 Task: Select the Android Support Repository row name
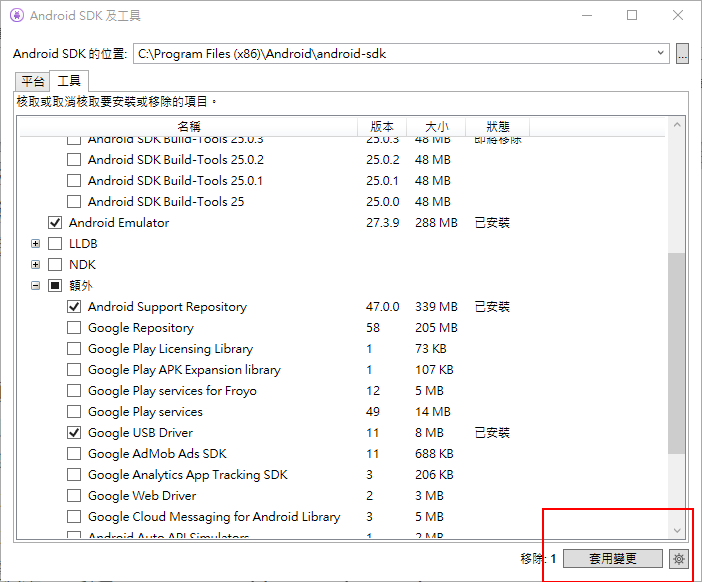[167, 307]
